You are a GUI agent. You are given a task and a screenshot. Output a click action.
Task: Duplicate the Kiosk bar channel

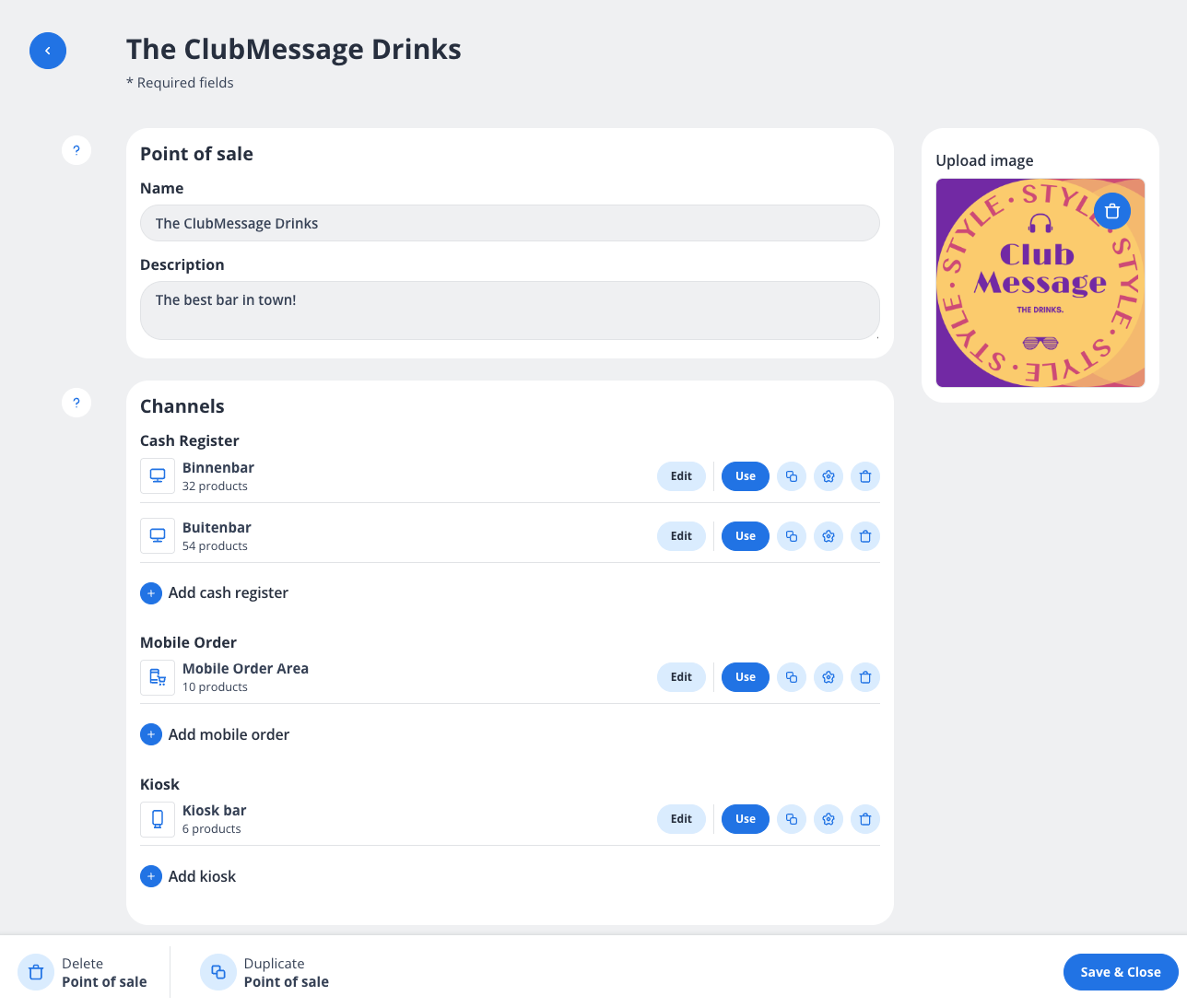tap(792, 819)
